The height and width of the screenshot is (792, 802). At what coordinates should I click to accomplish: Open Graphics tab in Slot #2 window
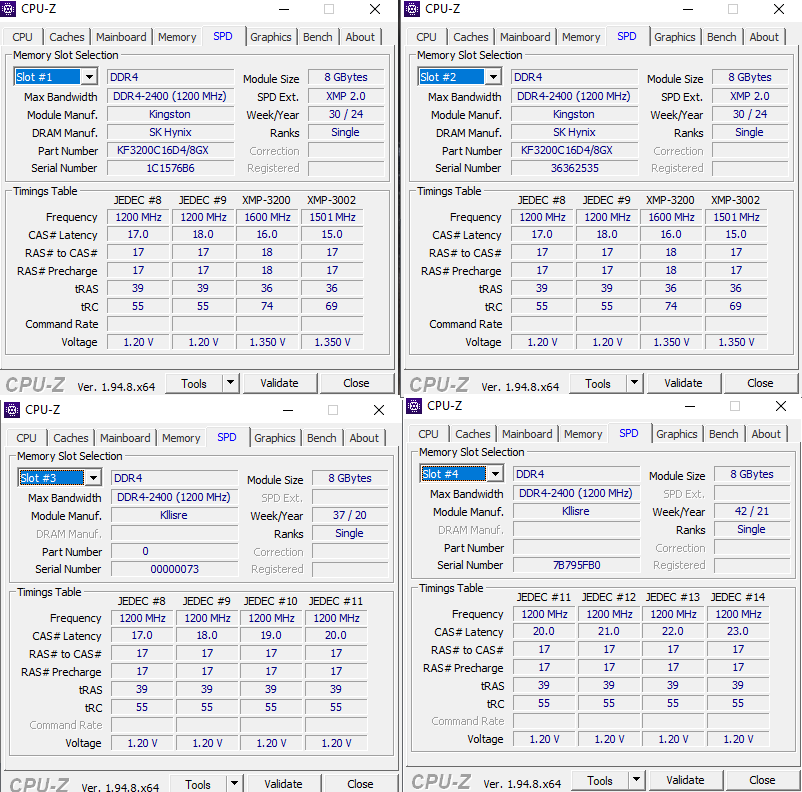pos(675,37)
